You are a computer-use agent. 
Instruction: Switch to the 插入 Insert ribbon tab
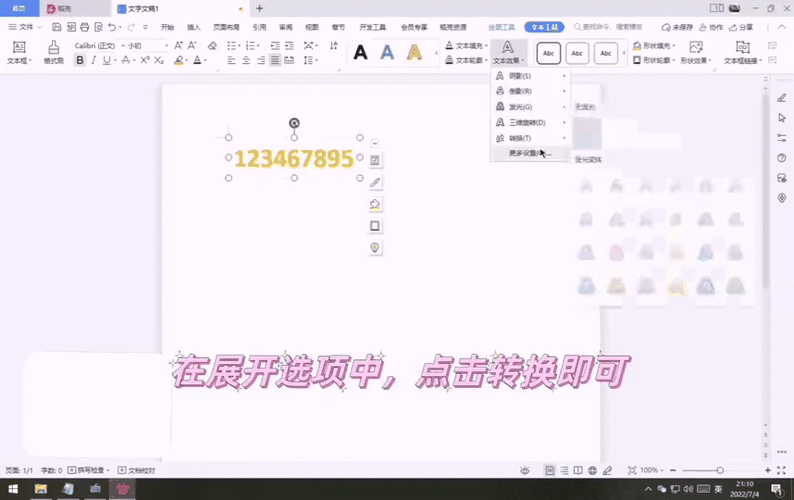[x=193, y=27]
